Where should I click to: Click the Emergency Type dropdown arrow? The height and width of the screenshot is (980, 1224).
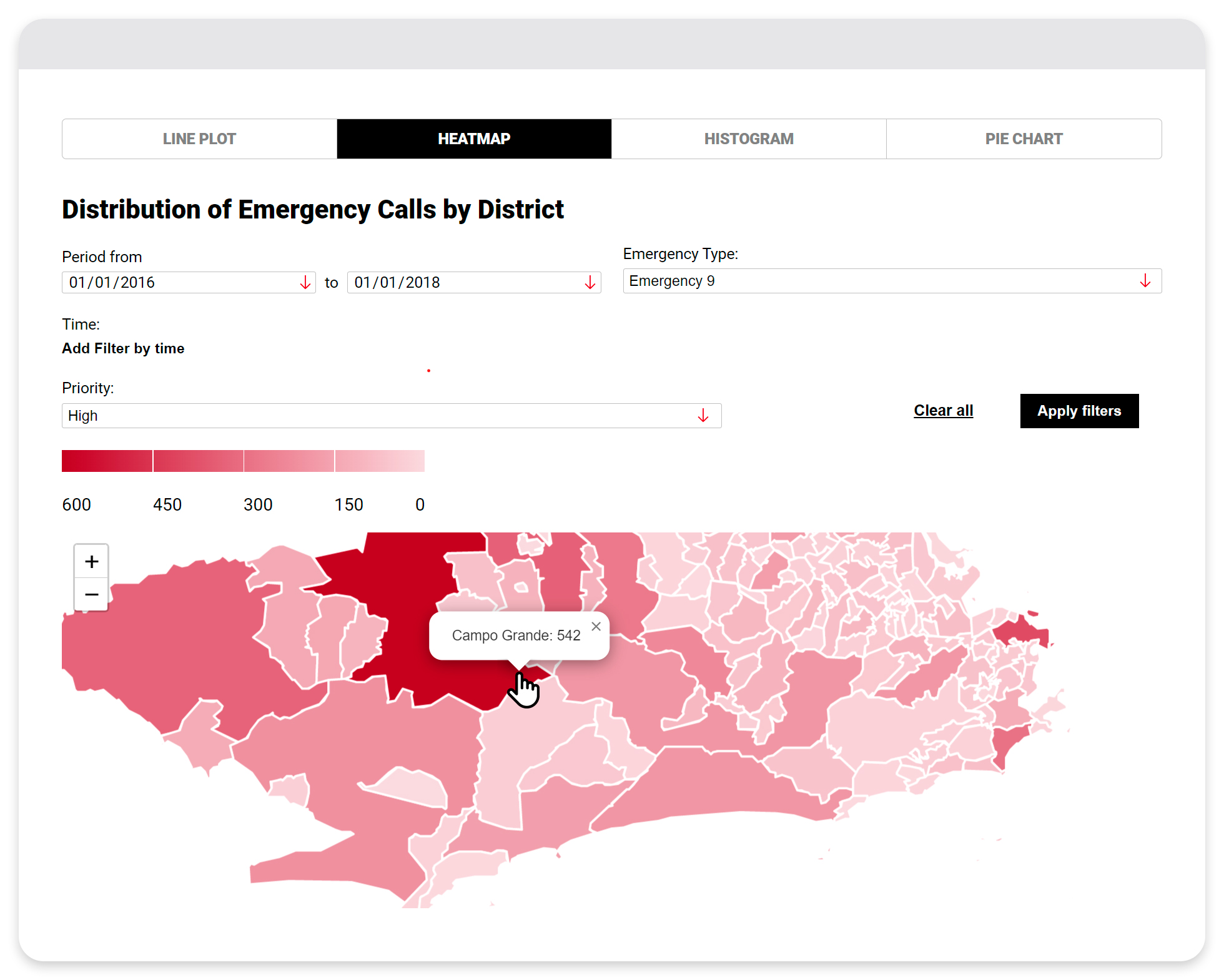[1145, 281]
